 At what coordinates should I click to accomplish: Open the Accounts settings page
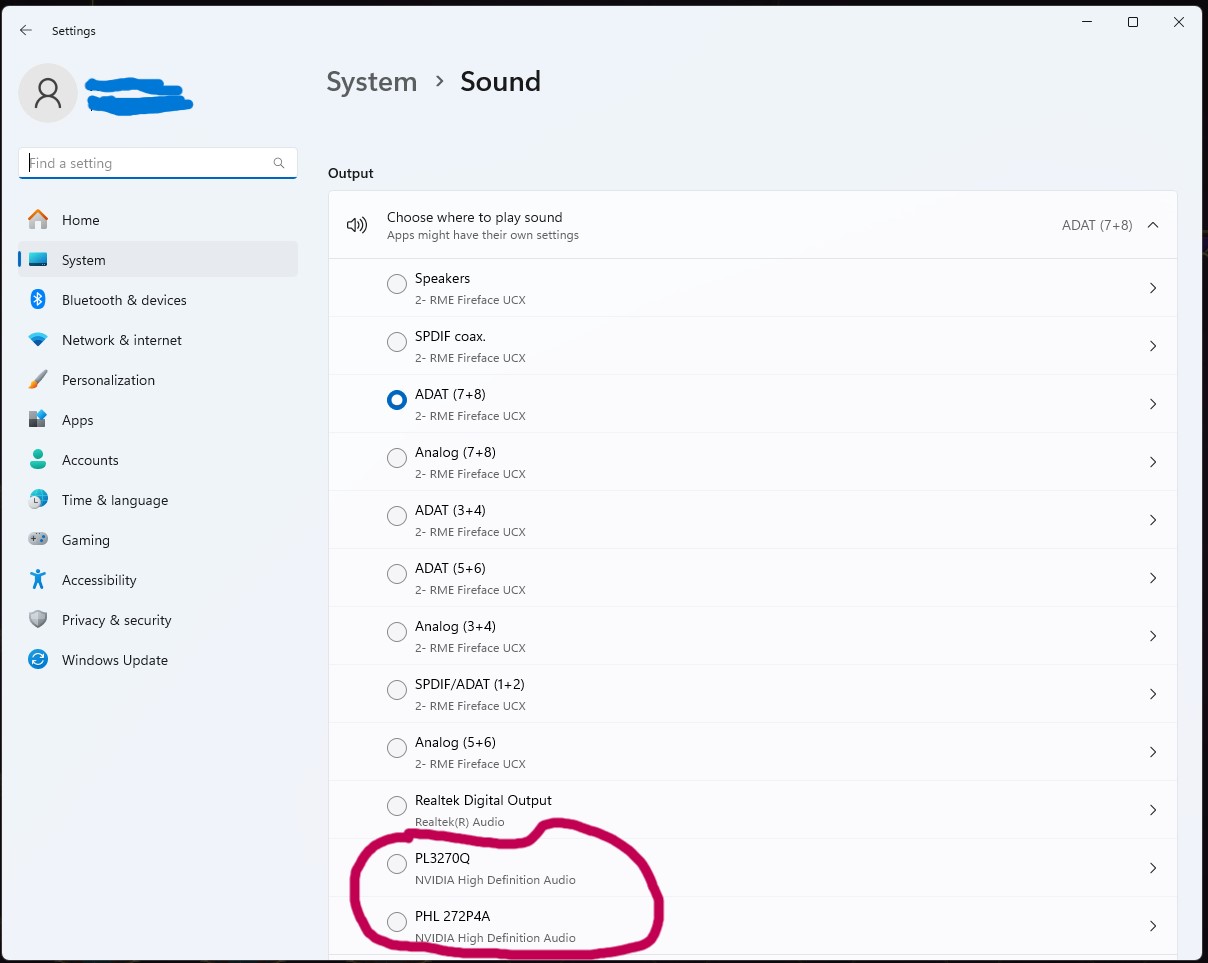(90, 460)
